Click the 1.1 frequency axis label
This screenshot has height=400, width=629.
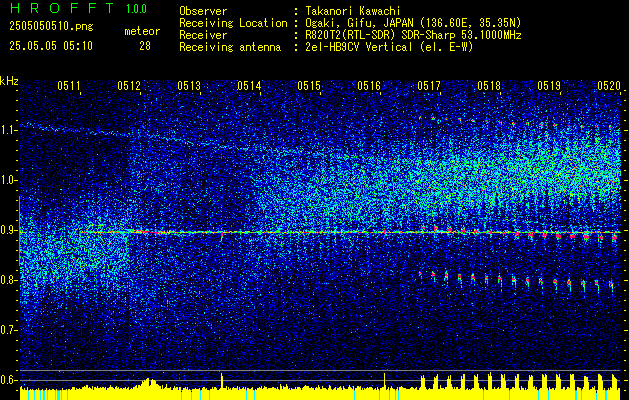pos(8,130)
